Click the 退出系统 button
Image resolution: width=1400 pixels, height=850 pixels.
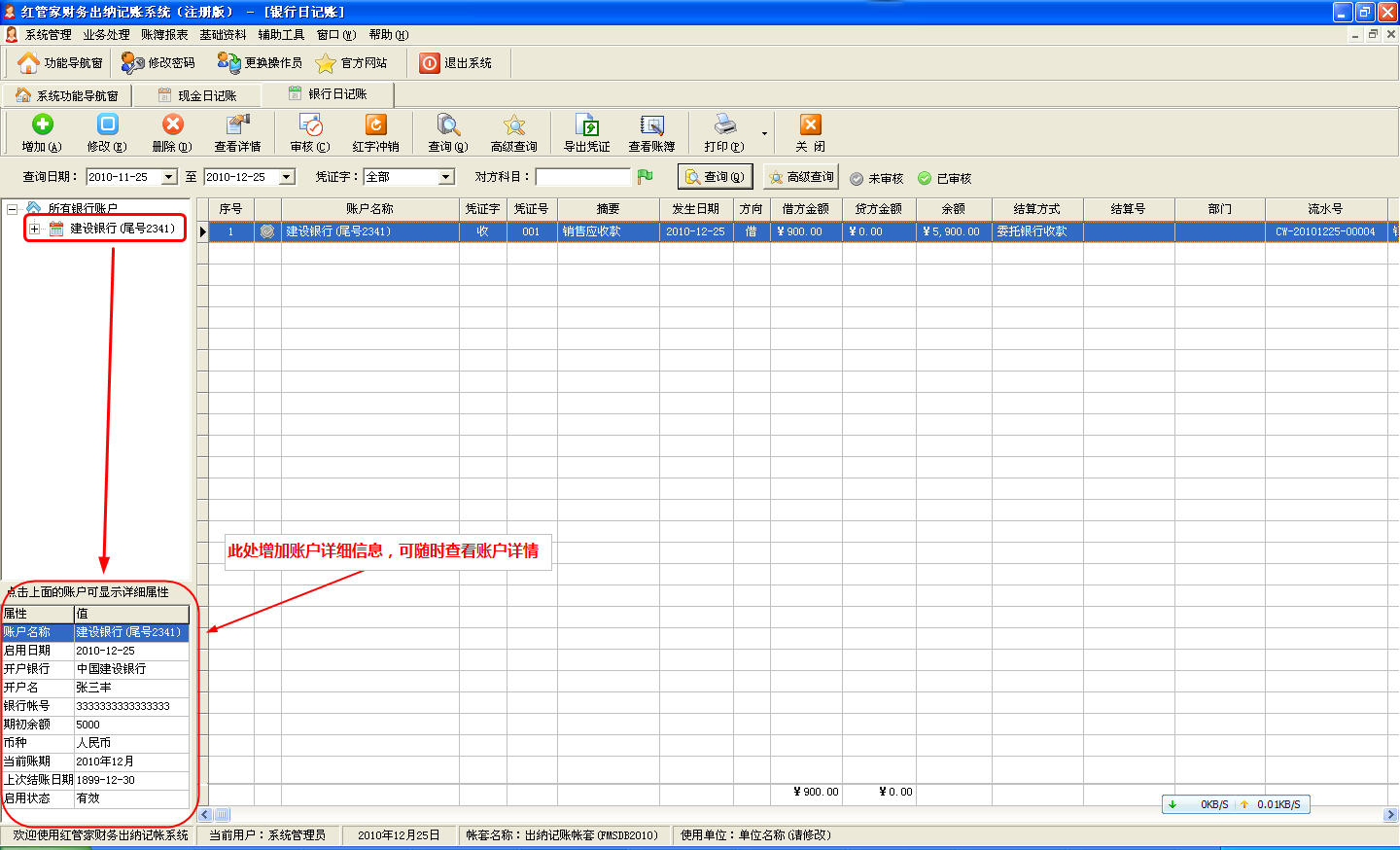(457, 63)
